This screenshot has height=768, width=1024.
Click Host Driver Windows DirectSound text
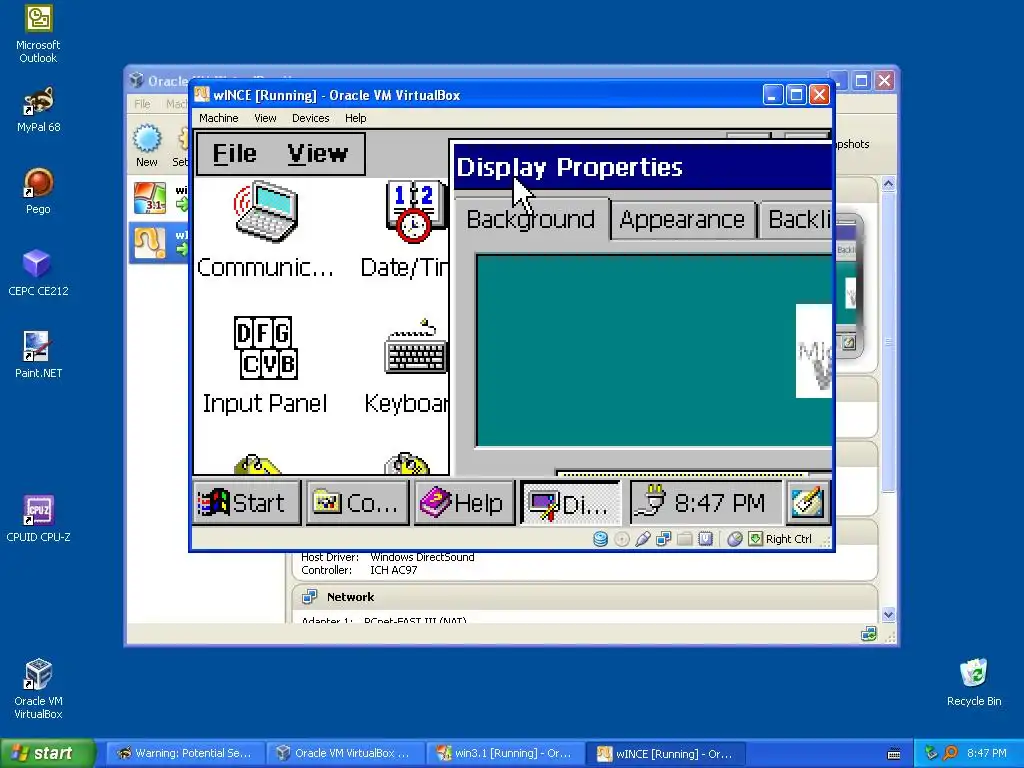[x=387, y=557]
